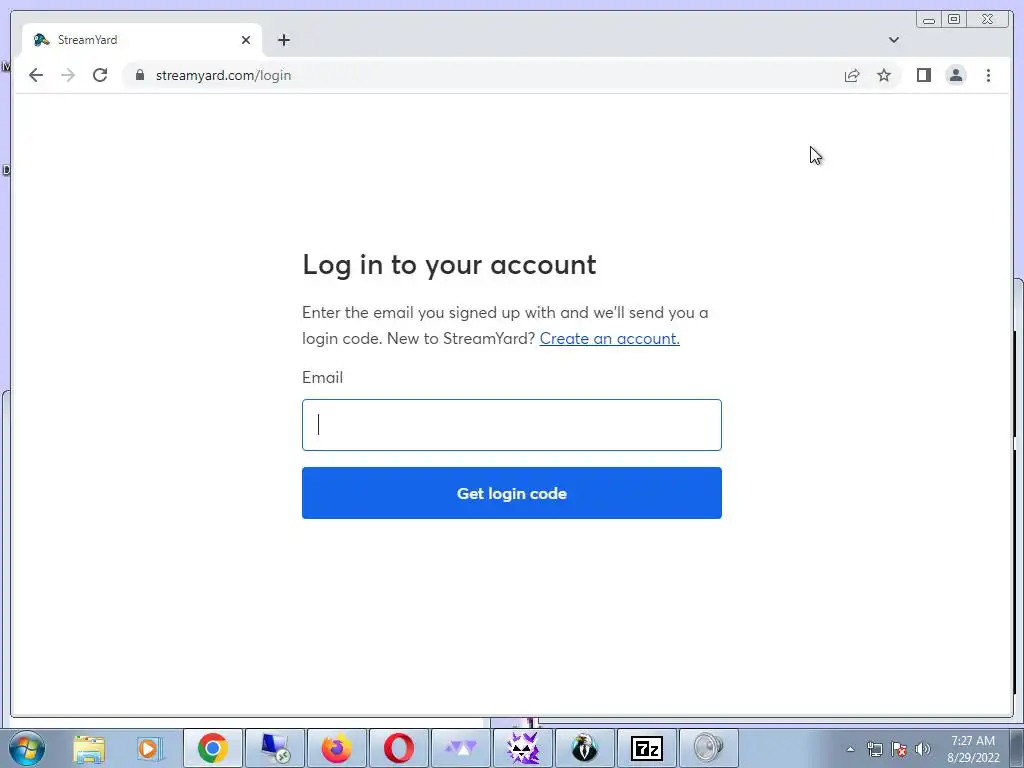
Task: Click the forward navigation arrow
Action: pos(68,75)
